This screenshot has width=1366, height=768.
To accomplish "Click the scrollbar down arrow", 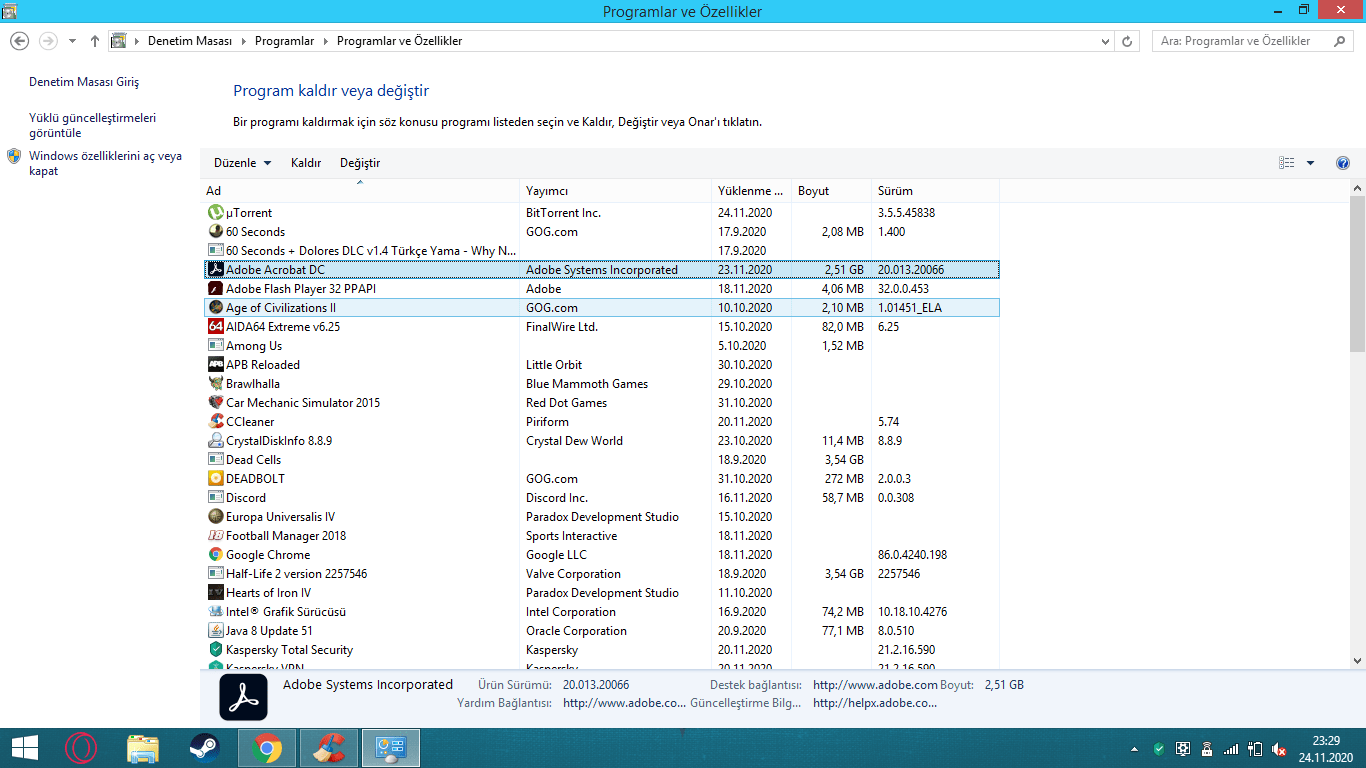I will [x=1357, y=660].
